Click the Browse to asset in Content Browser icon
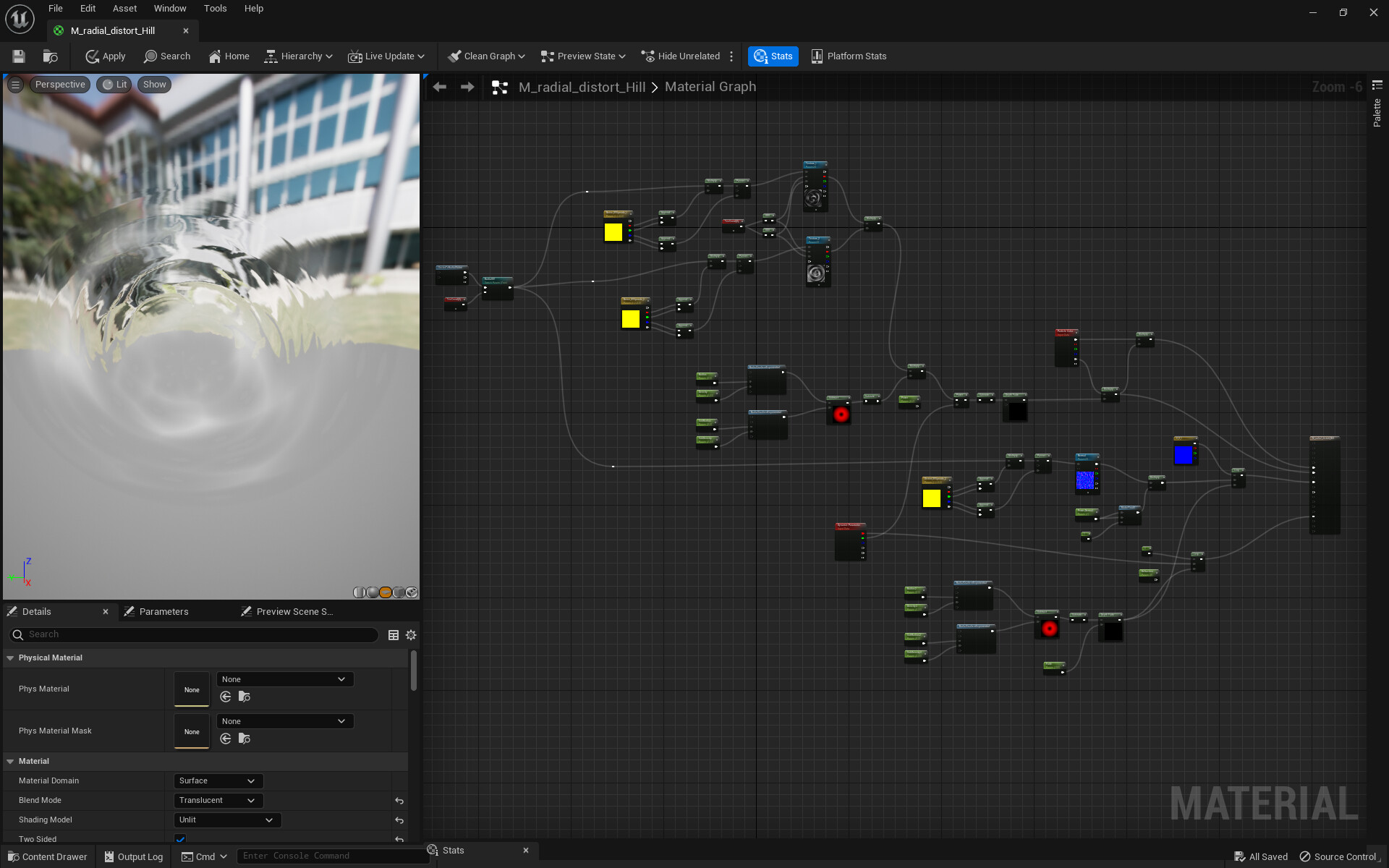 click(50, 56)
